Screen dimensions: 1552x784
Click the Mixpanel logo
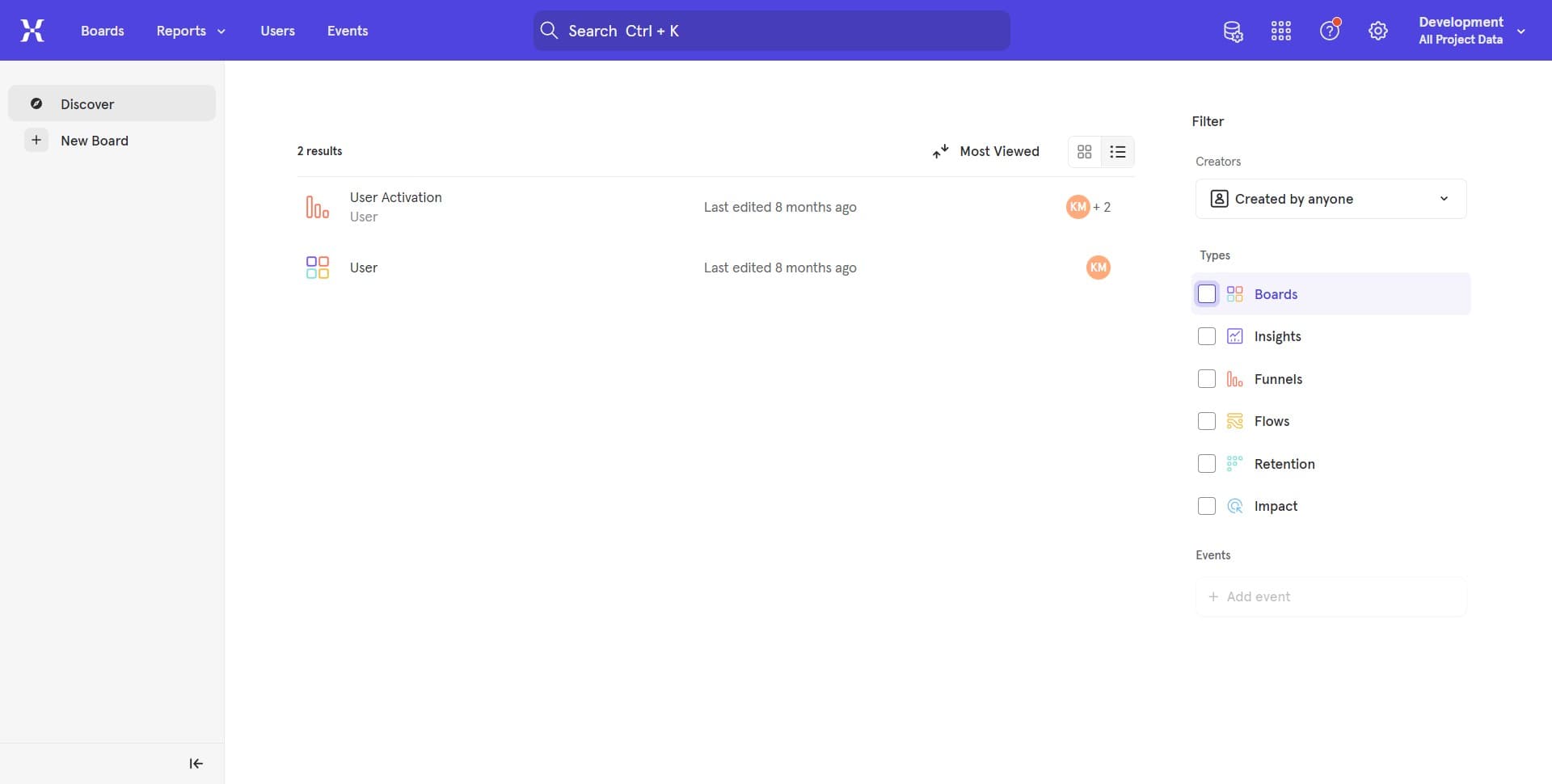pyautogui.click(x=32, y=30)
